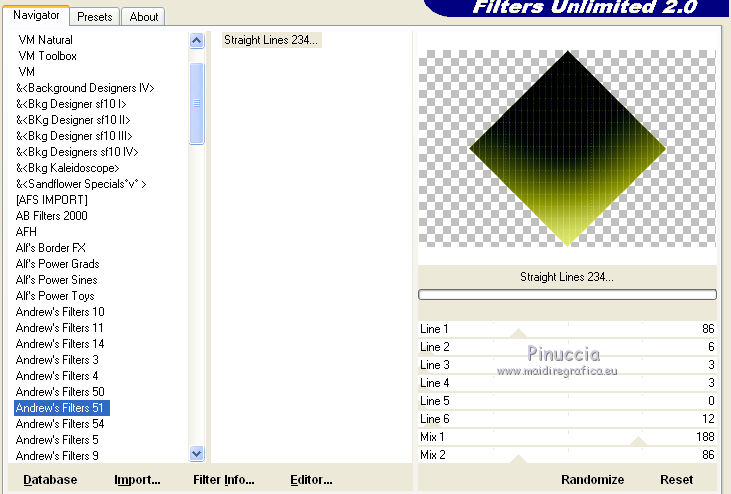Select Andrew's Filters 4 category
Viewport: 731px width, 494px height.
pyautogui.click(x=57, y=376)
